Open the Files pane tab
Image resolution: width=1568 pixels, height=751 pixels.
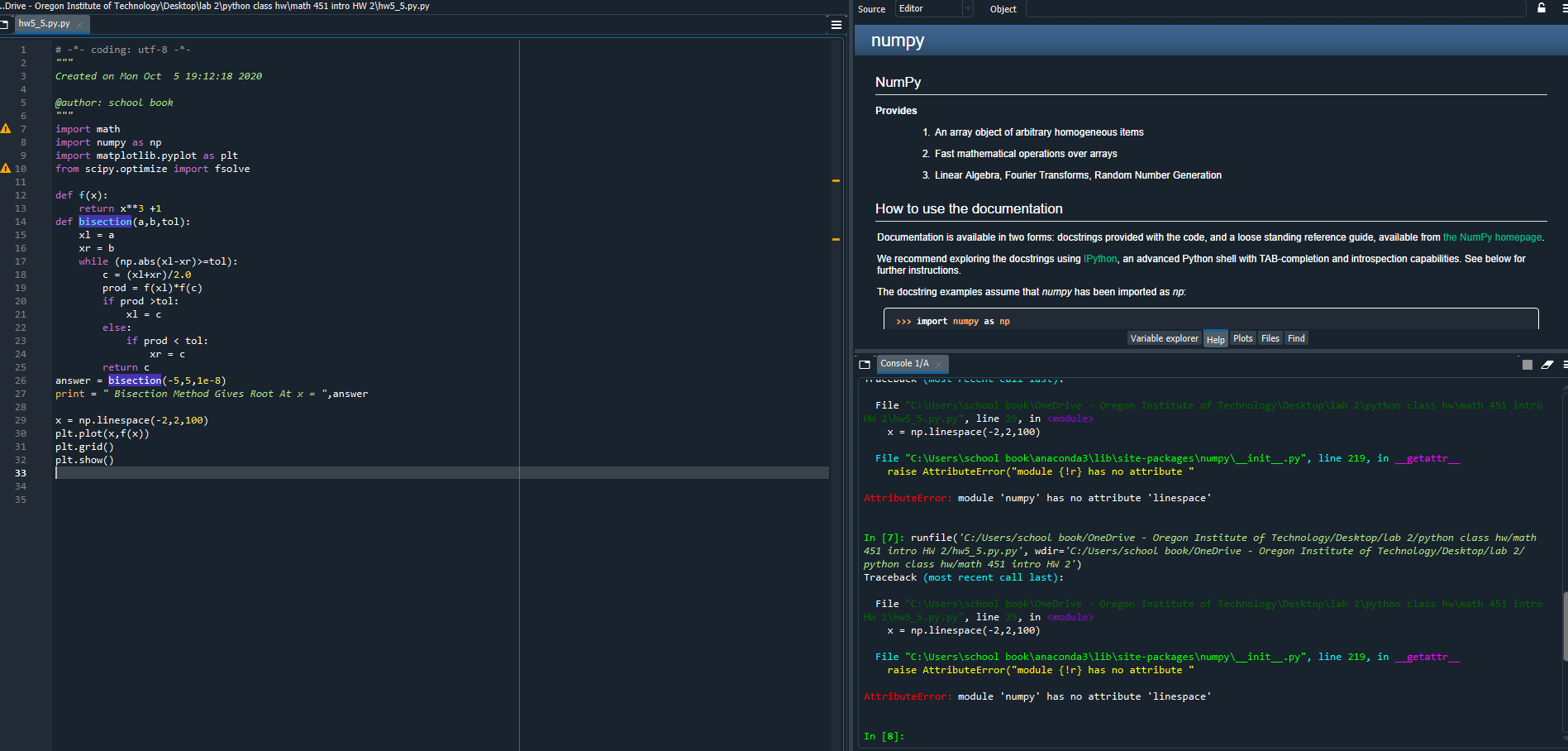(x=1270, y=338)
